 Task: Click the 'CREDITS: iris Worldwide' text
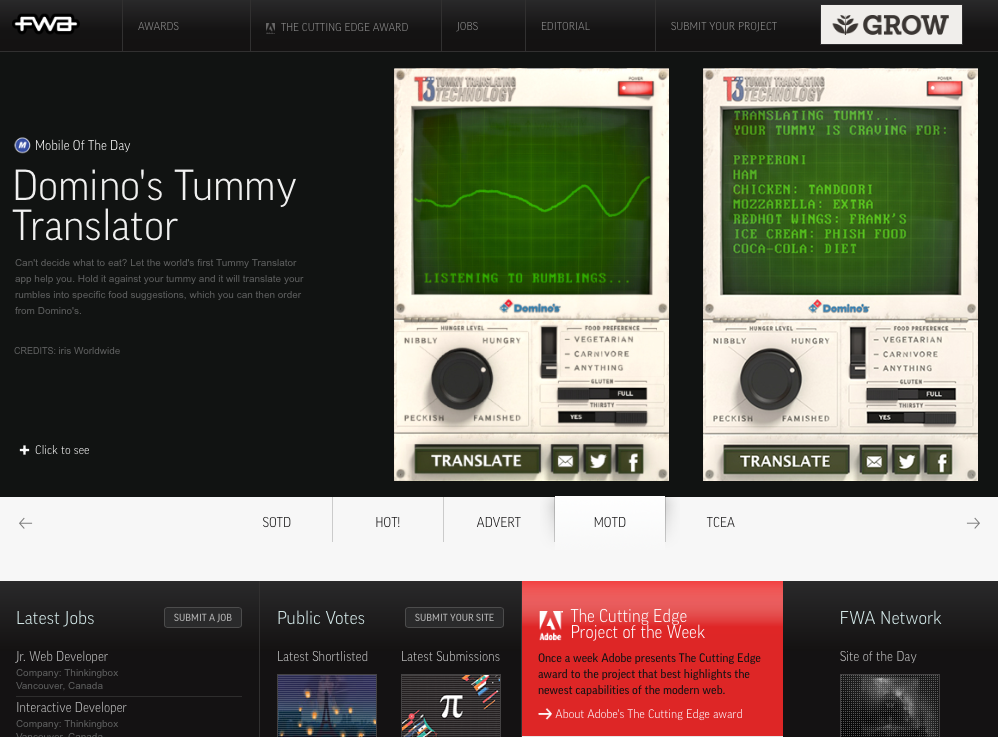pos(67,351)
